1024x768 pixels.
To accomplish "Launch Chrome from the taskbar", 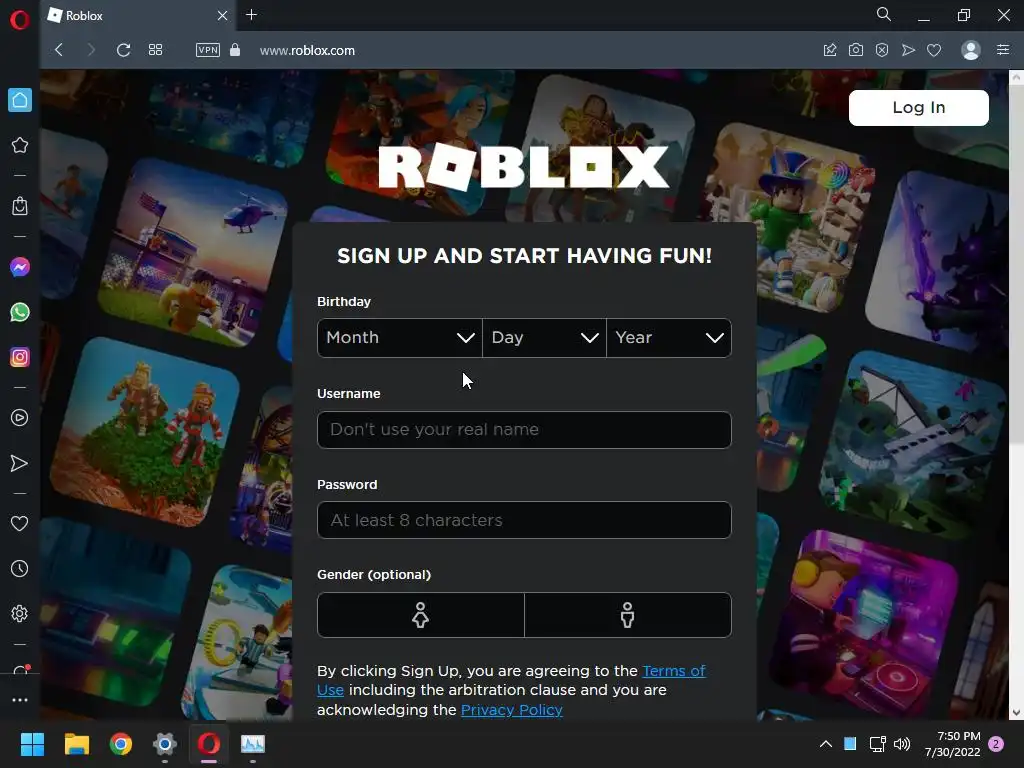I will pyautogui.click(x=121, y=744).
